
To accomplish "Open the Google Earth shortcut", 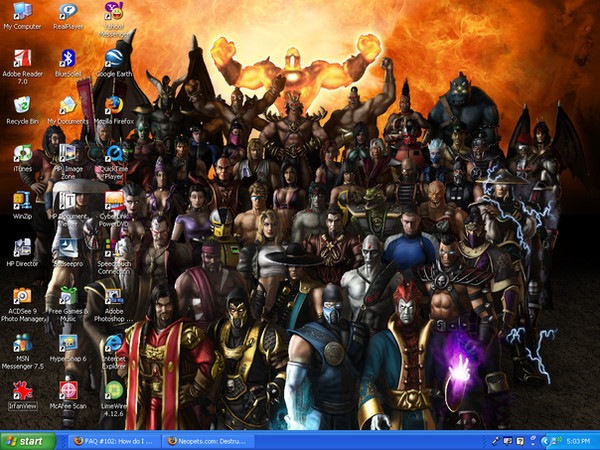I will [x=114, y=63].
